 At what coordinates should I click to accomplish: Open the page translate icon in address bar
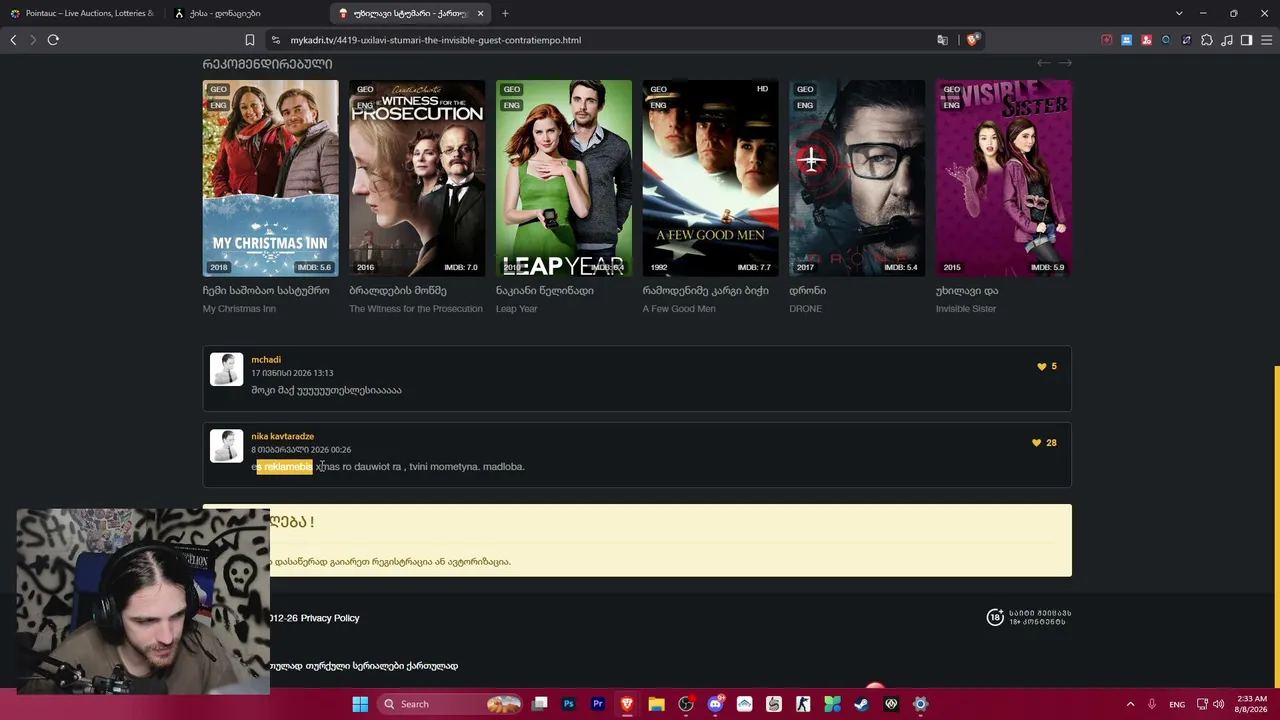click(942, 40)
